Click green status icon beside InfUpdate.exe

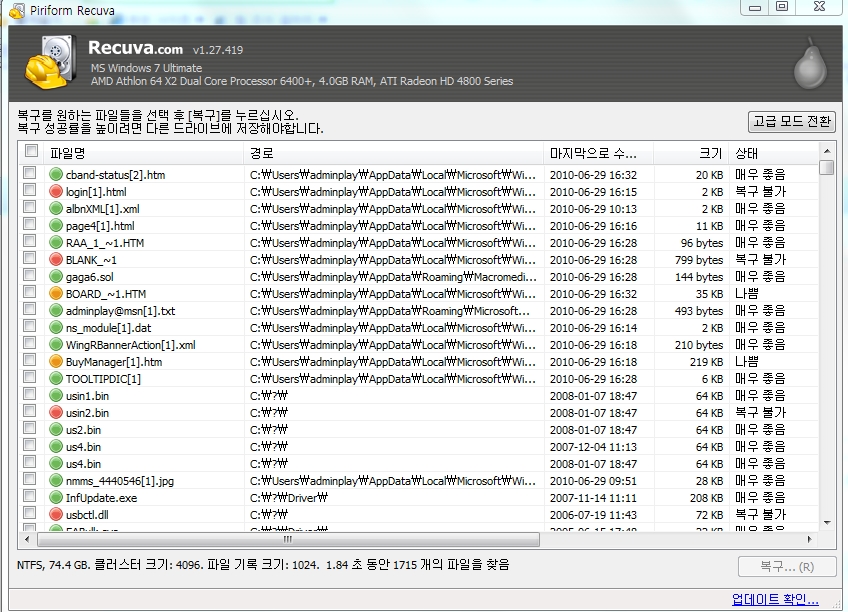coord(56,498)
